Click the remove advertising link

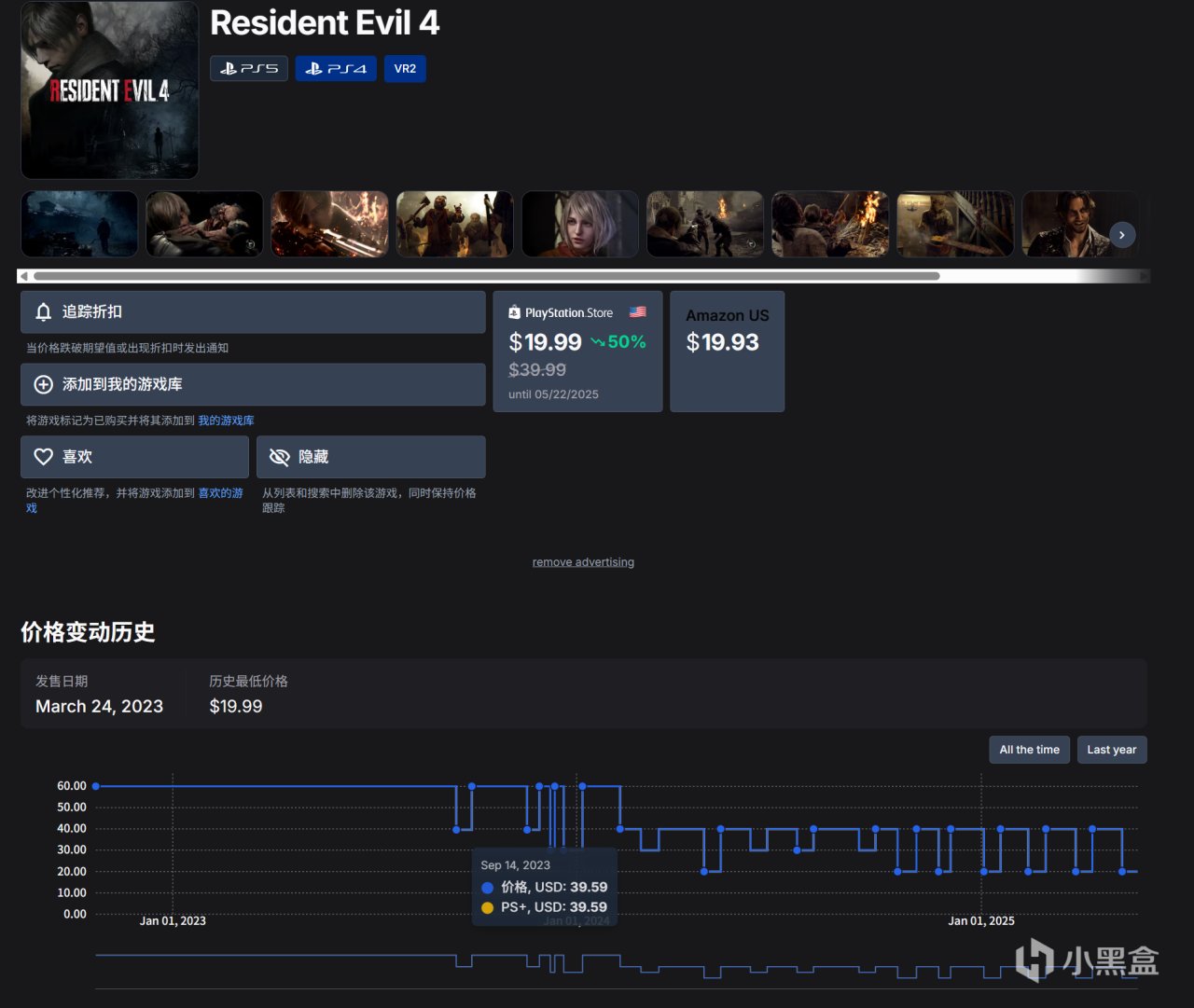point(583,562)
